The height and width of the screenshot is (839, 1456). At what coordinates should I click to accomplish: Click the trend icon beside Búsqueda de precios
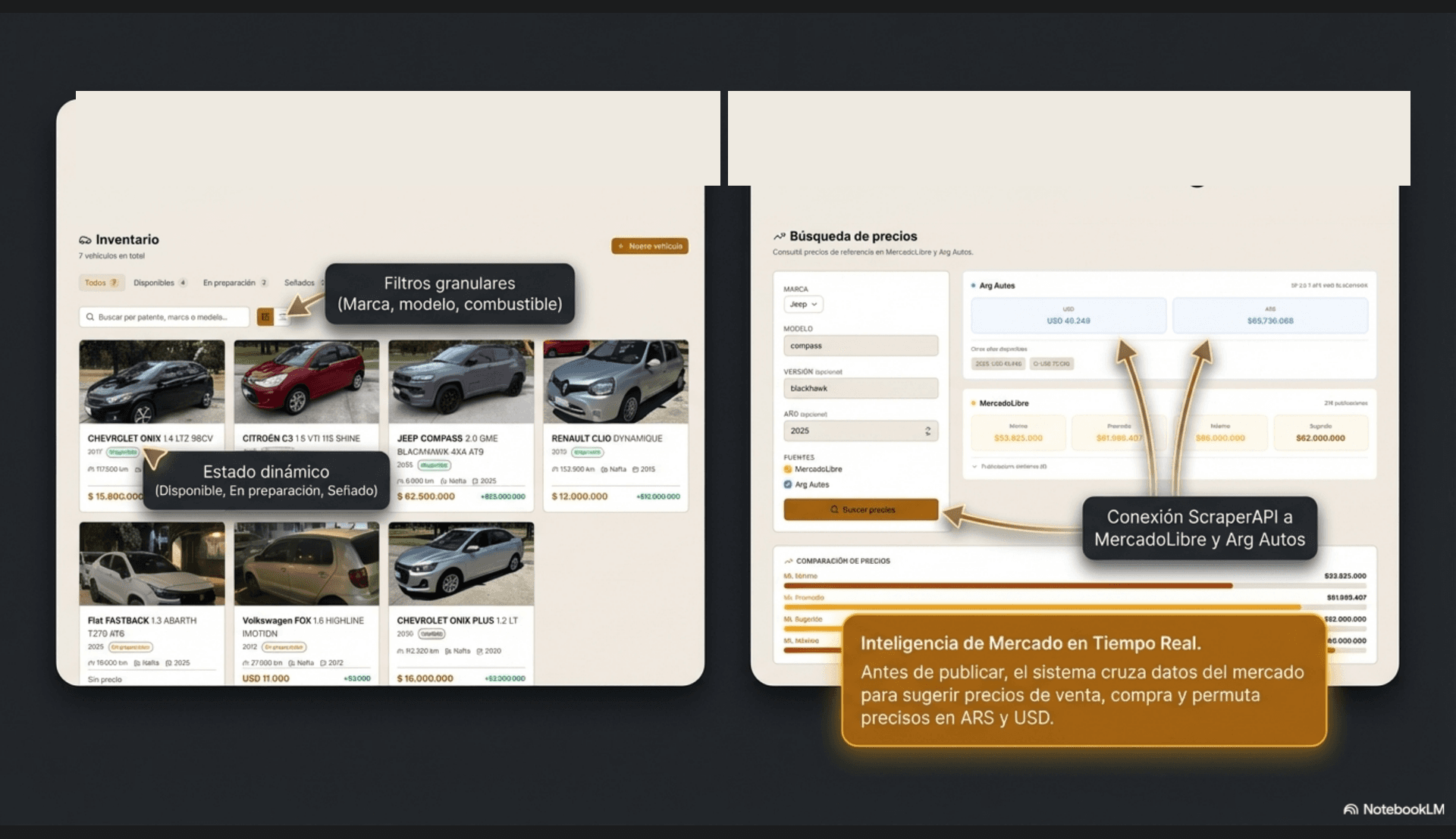(779, 236)
